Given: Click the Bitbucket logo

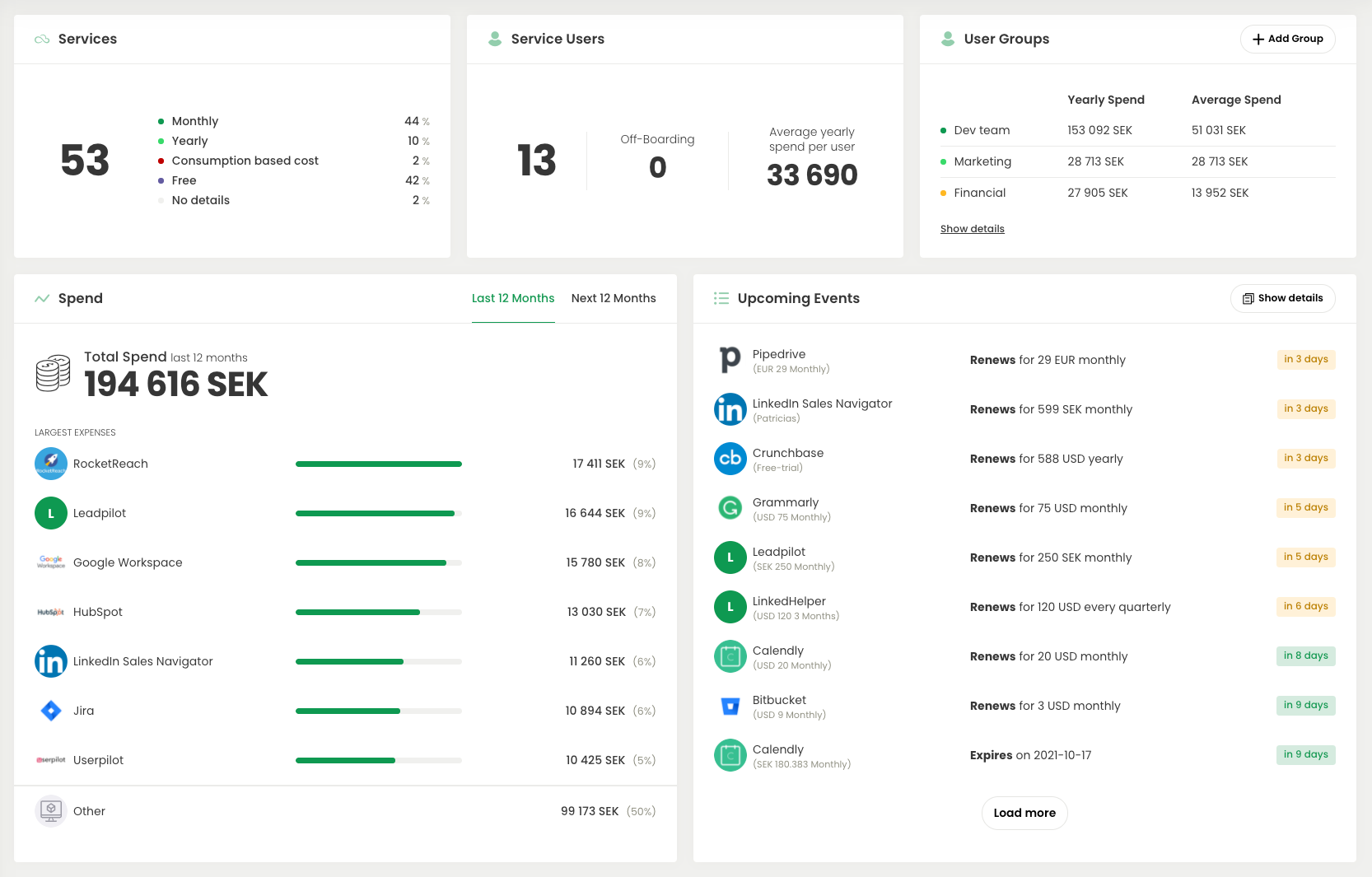Looking at the screenshot, I should click(730, 706).
